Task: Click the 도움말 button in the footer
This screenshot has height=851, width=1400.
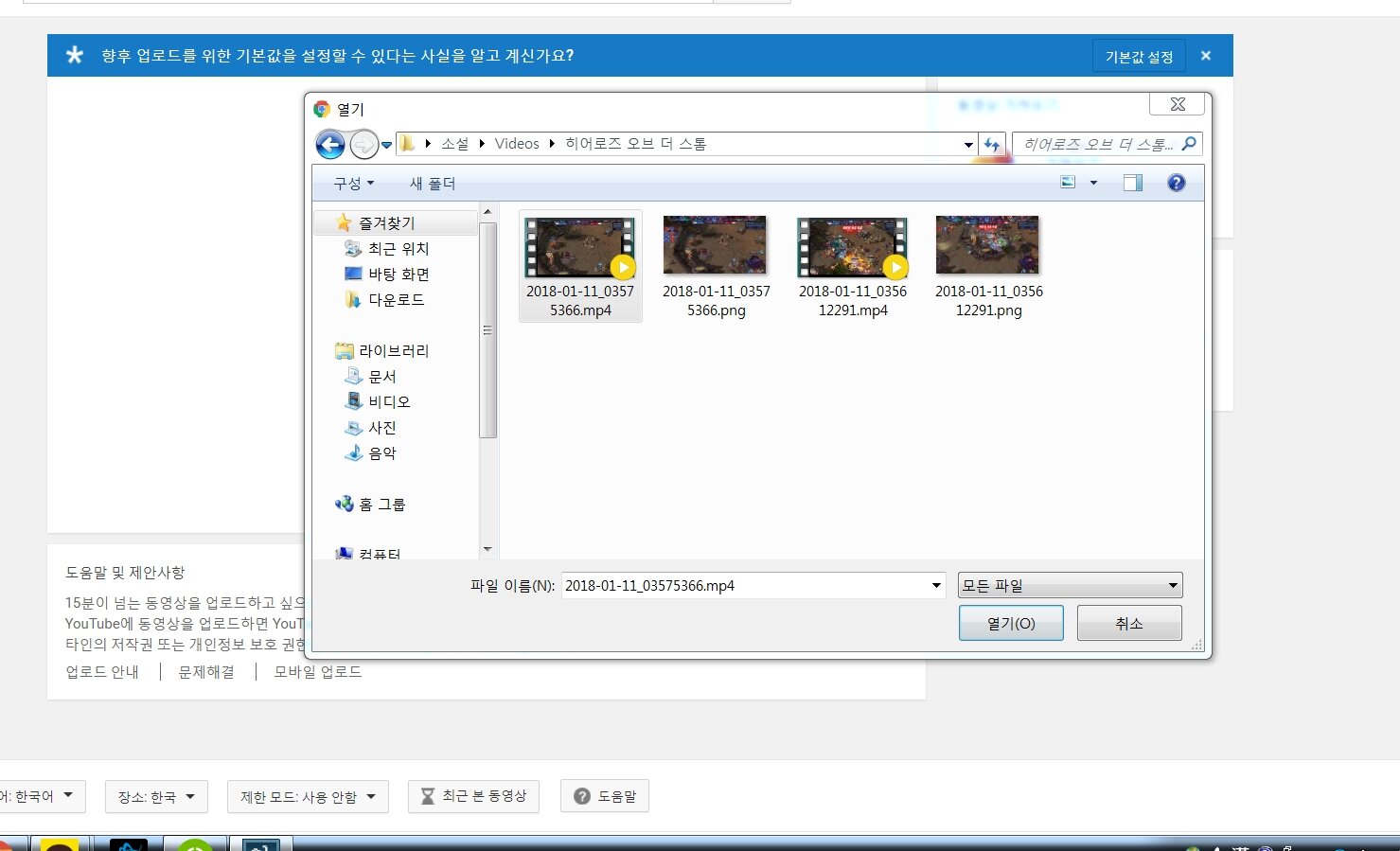Action: (605, 796)
